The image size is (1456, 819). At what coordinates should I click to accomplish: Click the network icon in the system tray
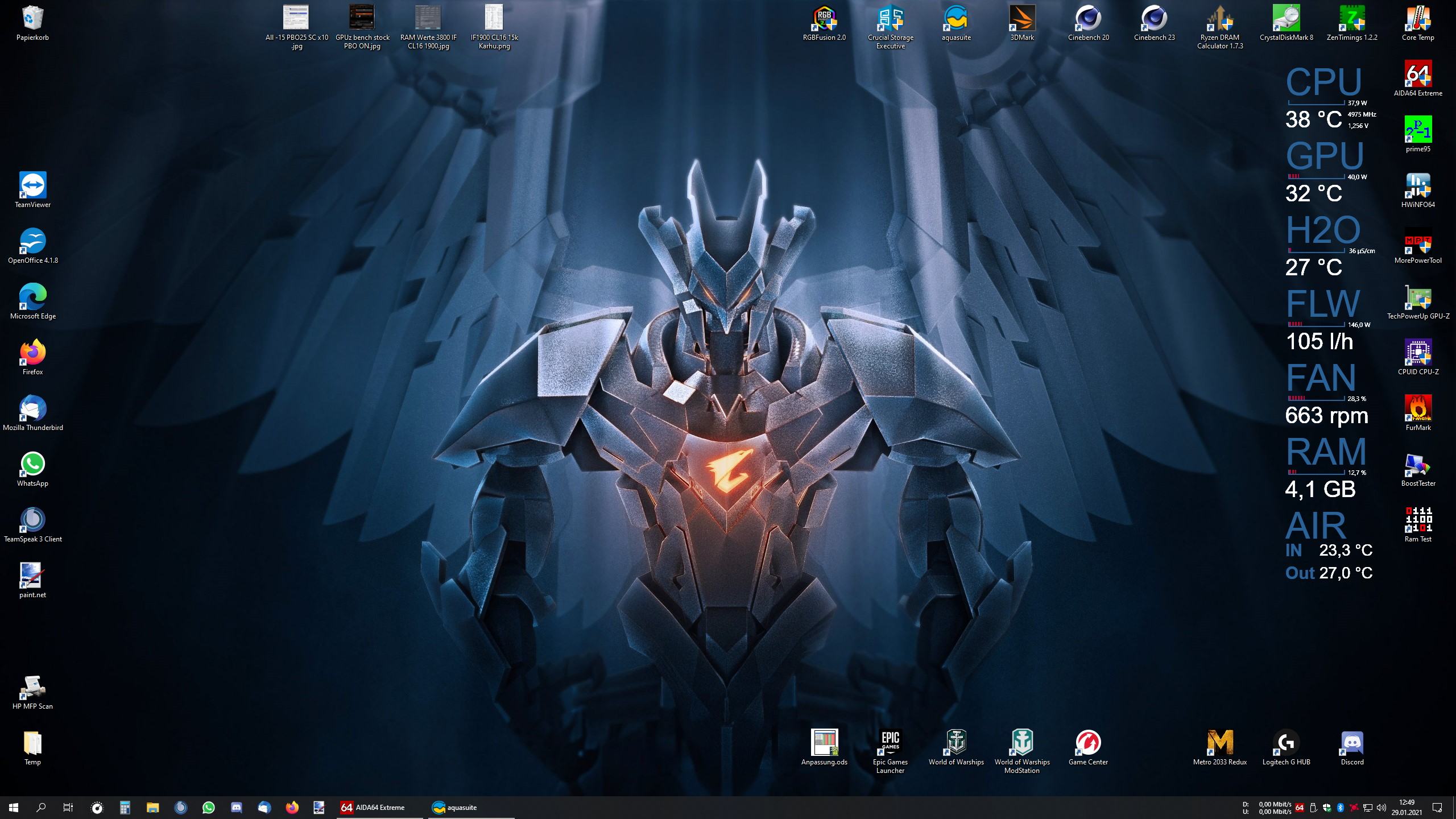pyautogui.click(x=1368, y=808)
